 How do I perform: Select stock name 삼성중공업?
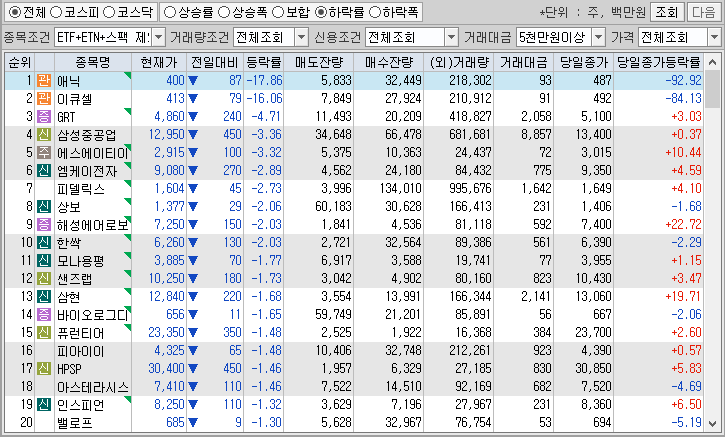point(86,135)
